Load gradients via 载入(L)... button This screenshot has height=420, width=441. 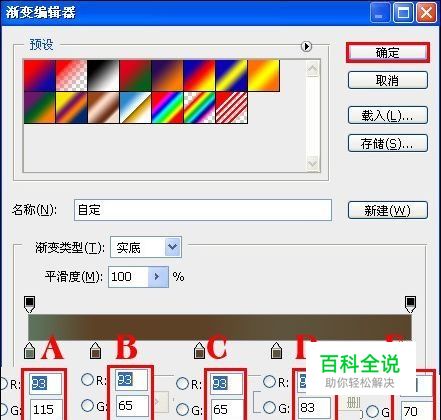tap(388, 115)
